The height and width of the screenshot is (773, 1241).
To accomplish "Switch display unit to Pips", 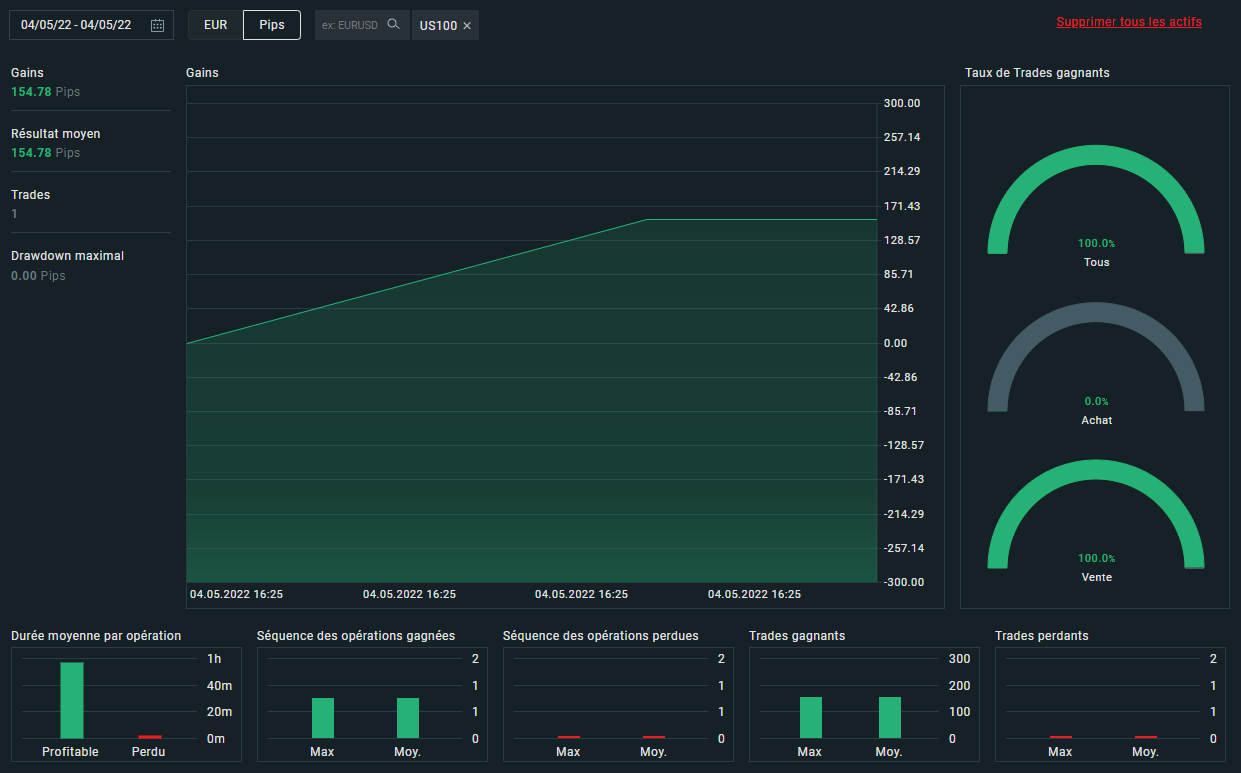I will point(271,25).
